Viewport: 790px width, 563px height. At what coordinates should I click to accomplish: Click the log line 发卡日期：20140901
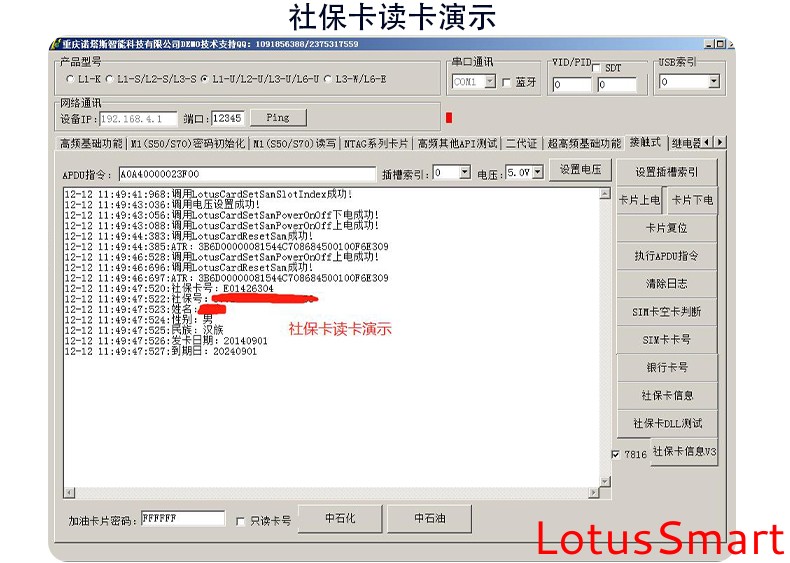pos(166,341)
